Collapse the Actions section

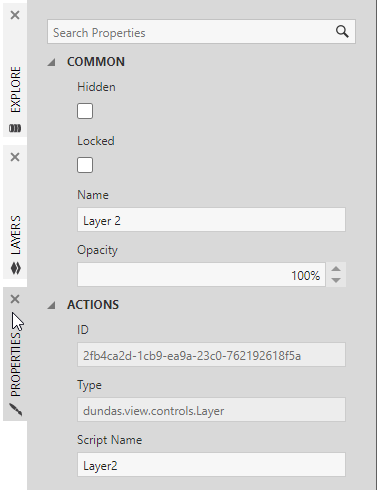point(51,305)
